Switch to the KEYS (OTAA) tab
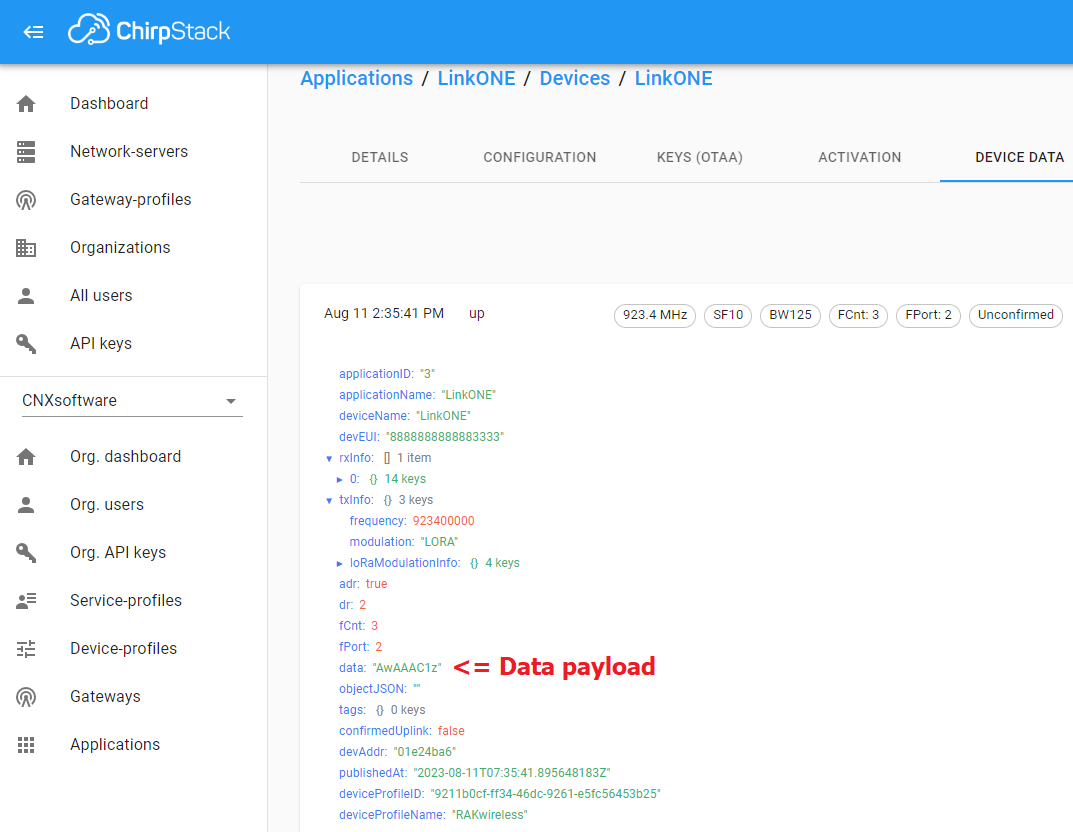Viewport: 1073px width, 832px height. tap(699, 157)
